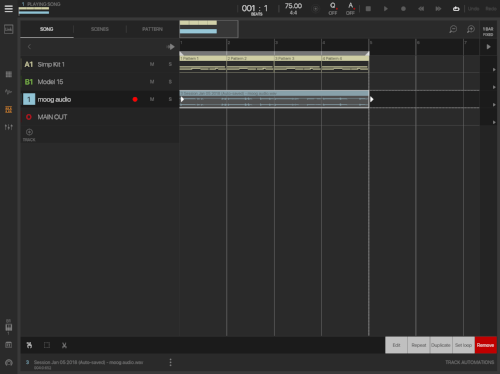Switch to the SONG tab
Screen dimensions: 500x374
tap(47, 29)
